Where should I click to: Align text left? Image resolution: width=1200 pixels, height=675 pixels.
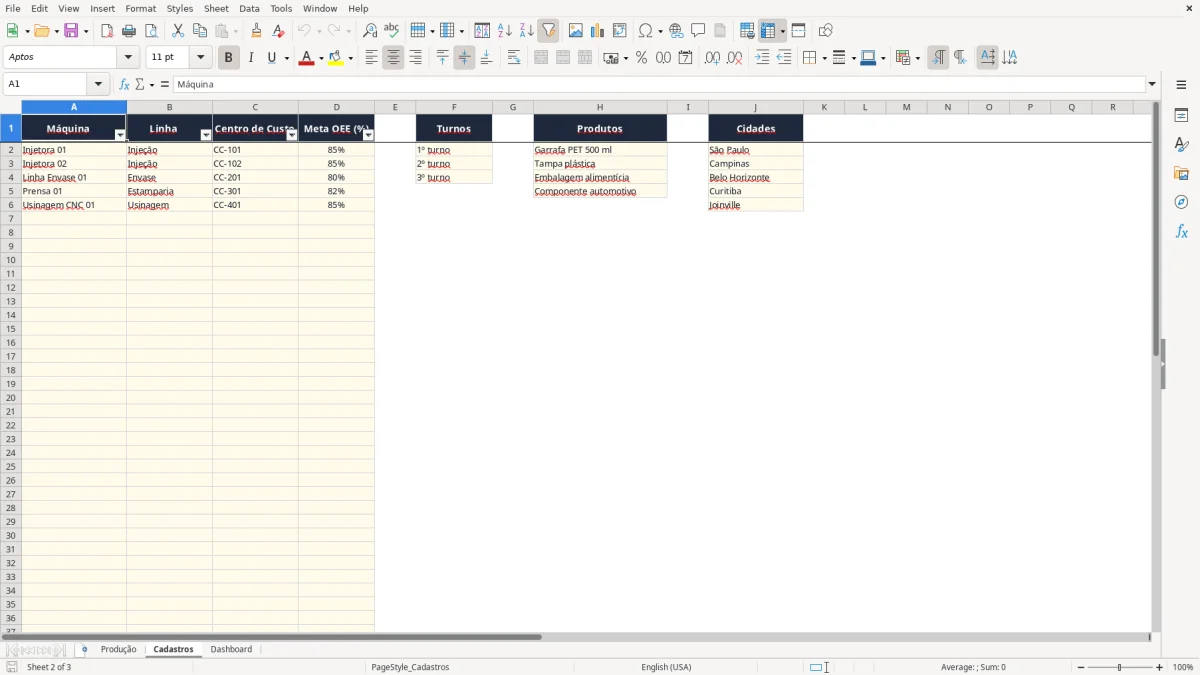coord(372,58)
